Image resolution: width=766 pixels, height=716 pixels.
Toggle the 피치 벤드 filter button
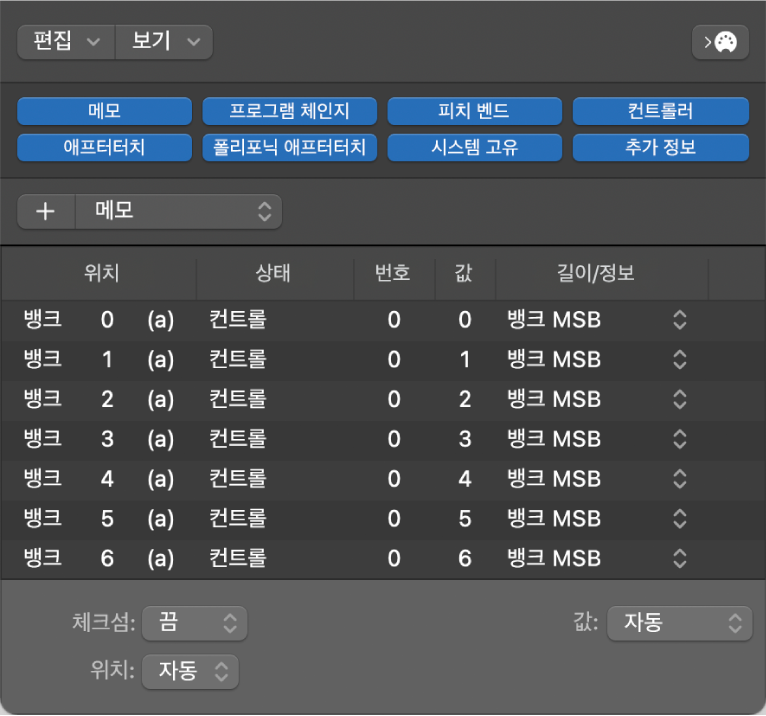pos(474,111)
